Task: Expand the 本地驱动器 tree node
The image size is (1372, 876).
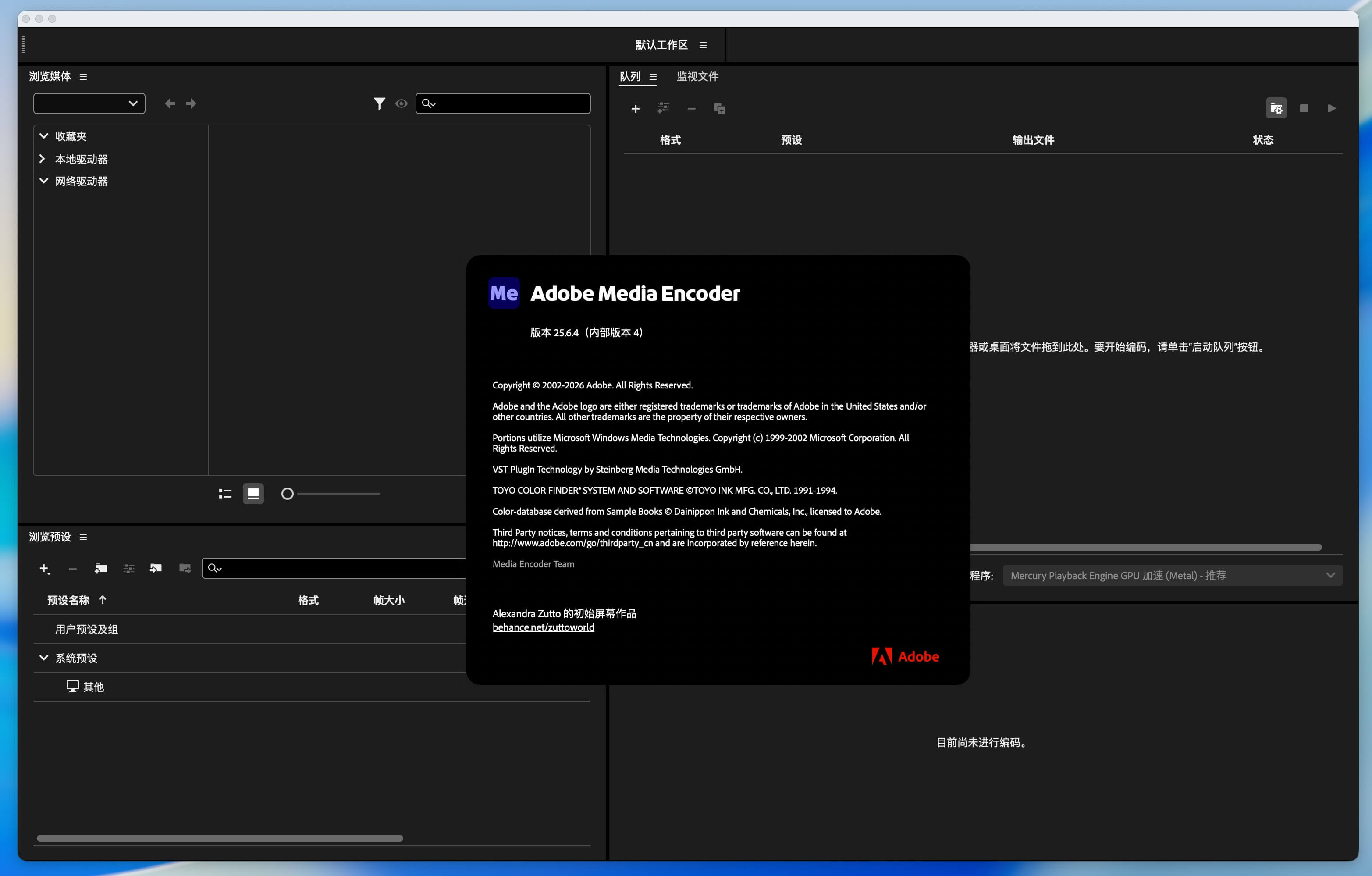Action: 42,159
